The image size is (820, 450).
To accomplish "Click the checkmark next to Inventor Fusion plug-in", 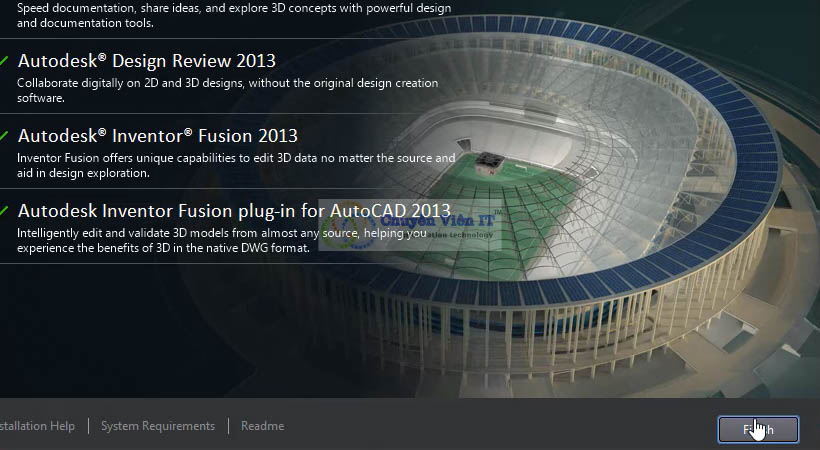I will click(4, 211).
